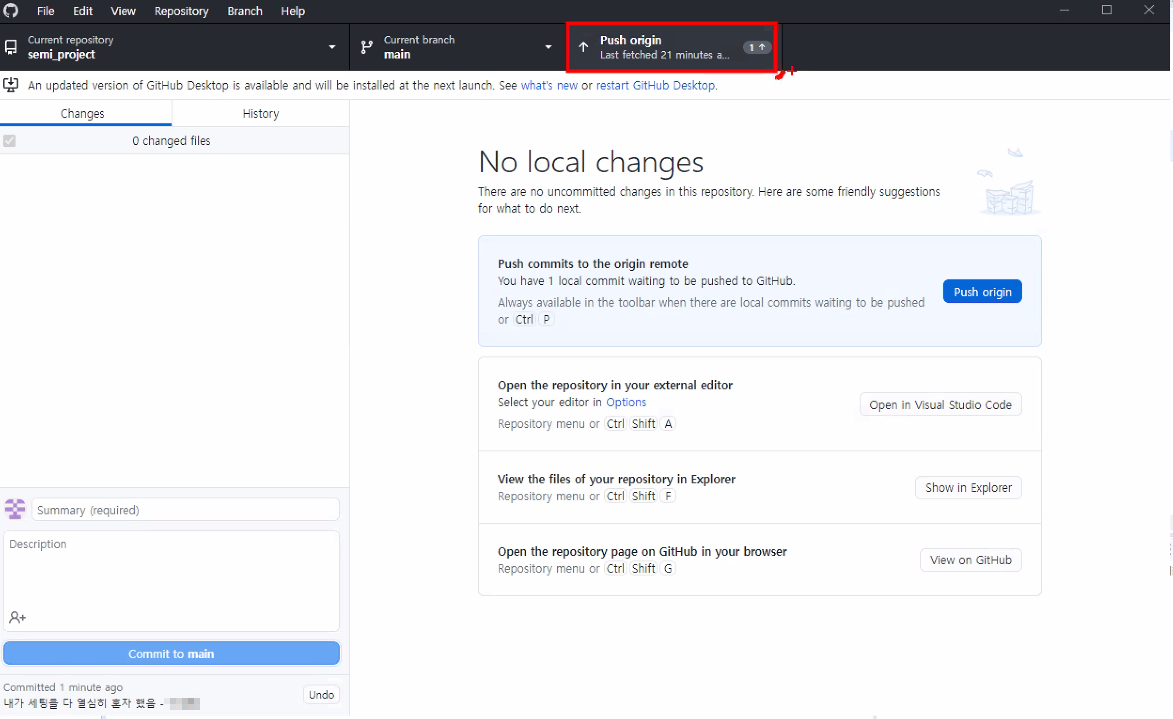Screen dimensions: 1173x719
Task: Open the View menu
Action: pyautogui.click(x=123, y=11)
